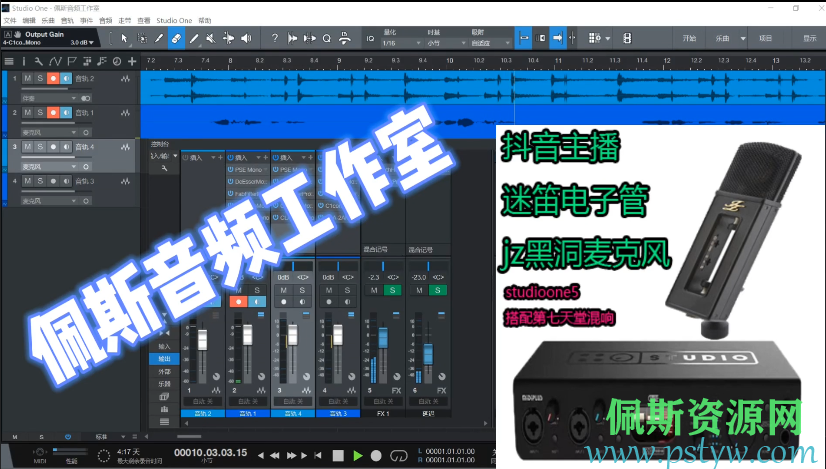The height and width of the screenshot is (469, 826).
Task: Open the 文件 (File) menu
Action: [x=10, y=21]
